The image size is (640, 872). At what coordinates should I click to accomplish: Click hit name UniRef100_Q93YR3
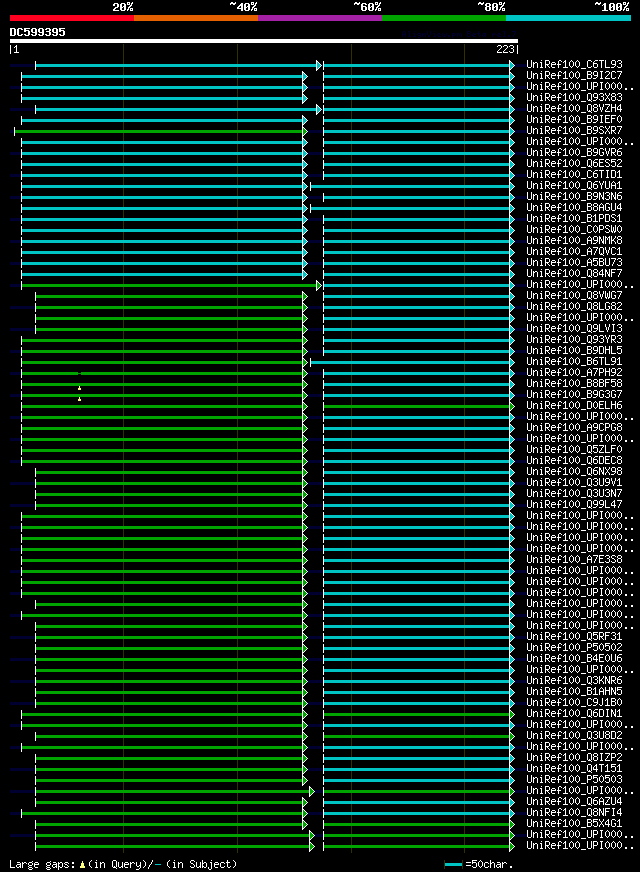(x=574, y=339)
